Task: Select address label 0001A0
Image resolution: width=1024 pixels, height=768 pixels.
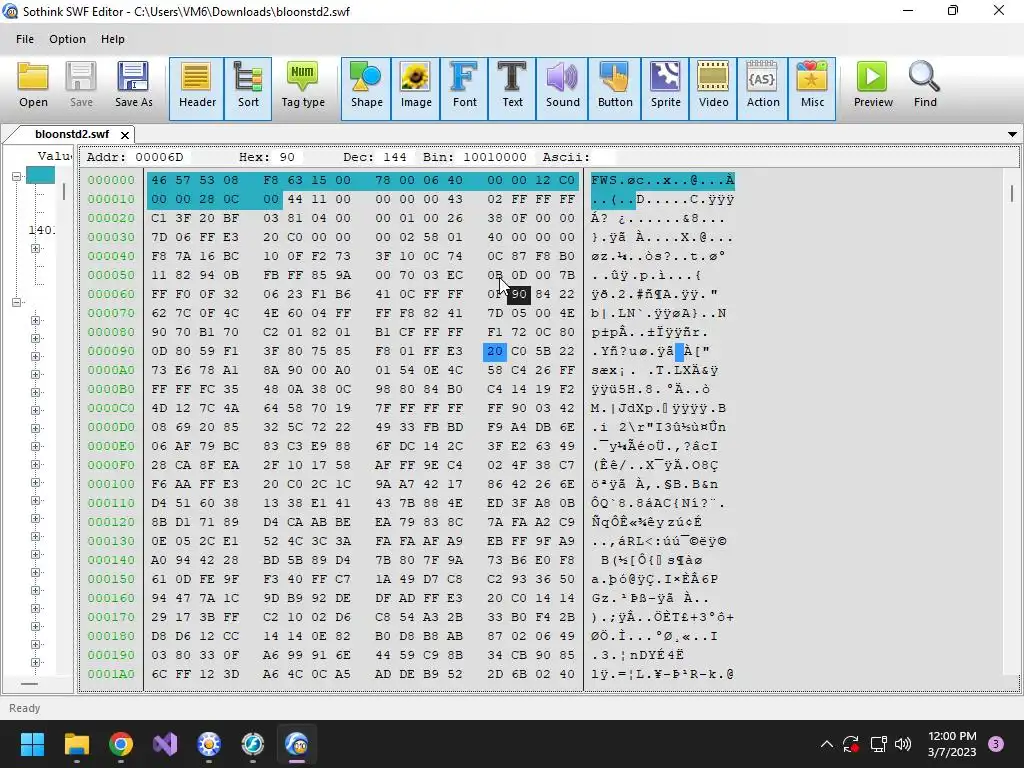Action: [x=111, y=674]
